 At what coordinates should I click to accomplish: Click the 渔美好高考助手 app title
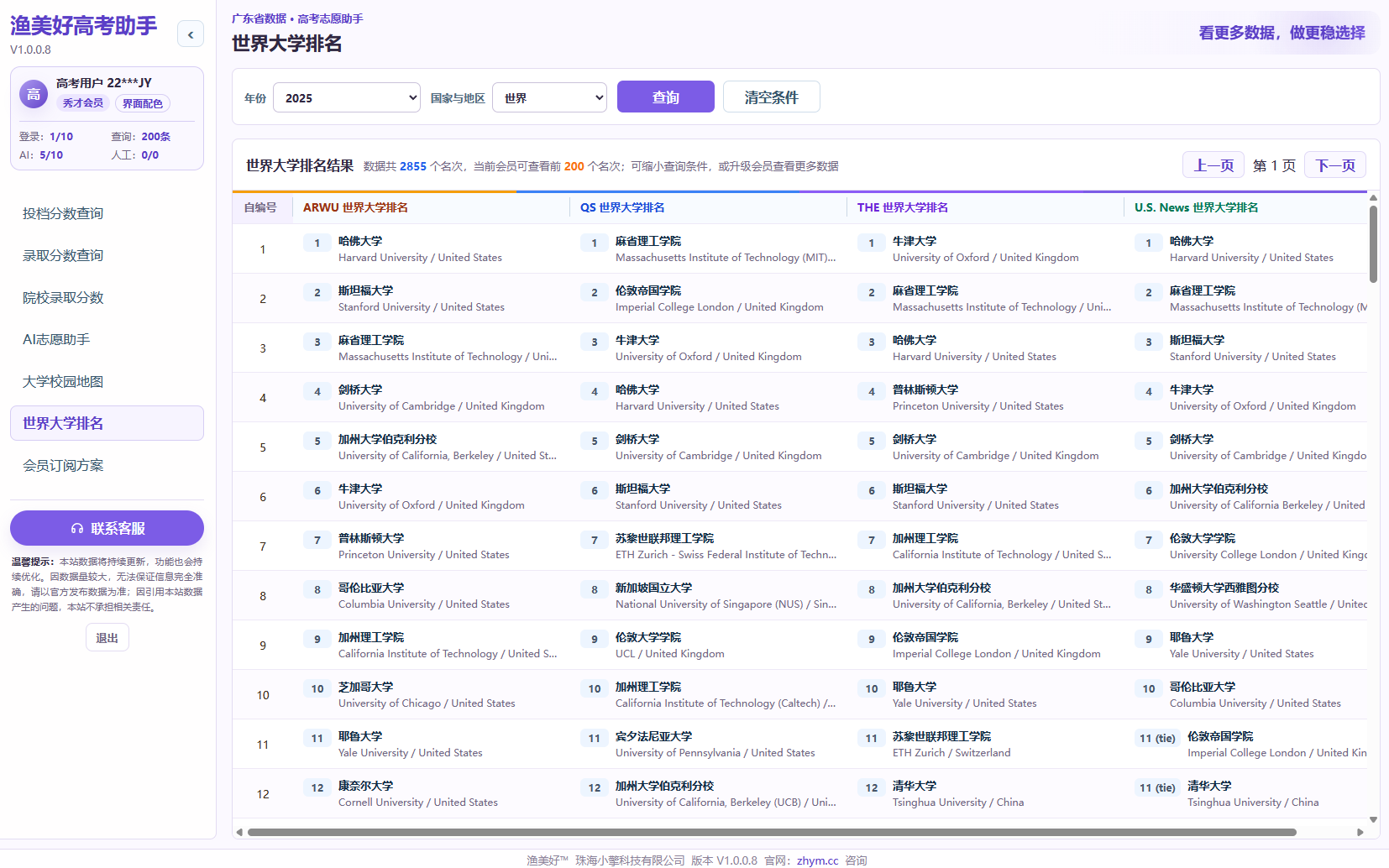[x=84, y=26]
